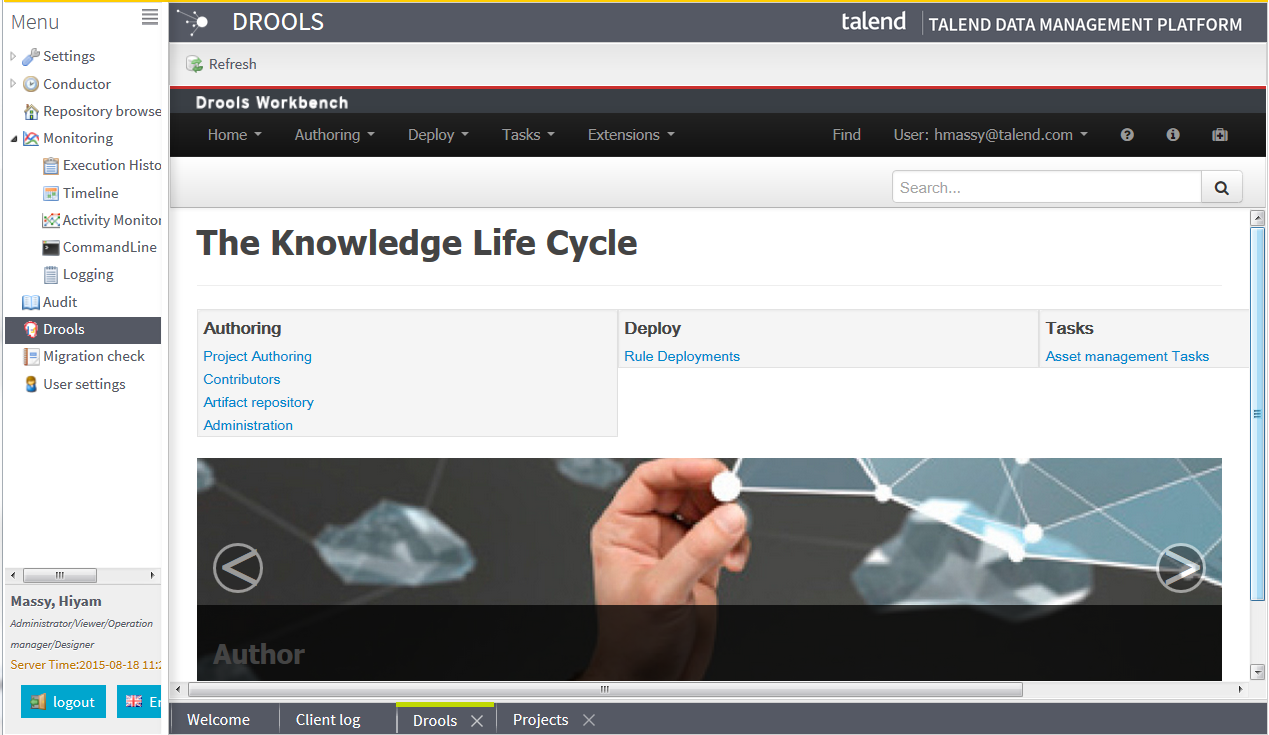The height and width of the screenshot is (735, 1269).
Task: Show the next carousel slide
Action: tap(1181, 568)
